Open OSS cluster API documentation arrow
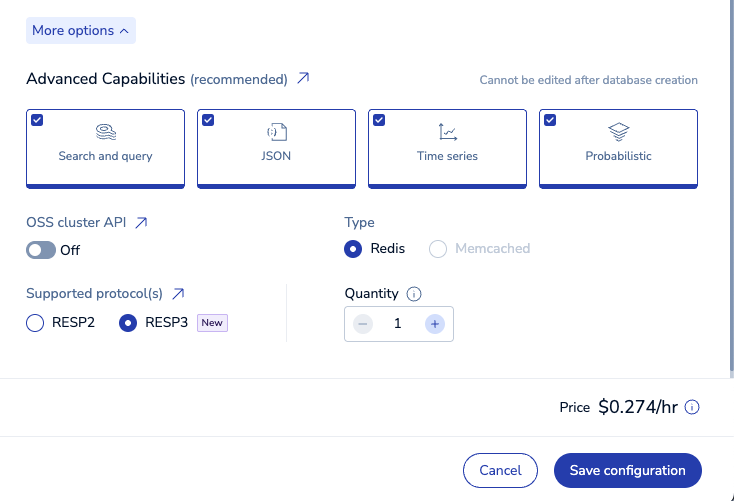 141,223
